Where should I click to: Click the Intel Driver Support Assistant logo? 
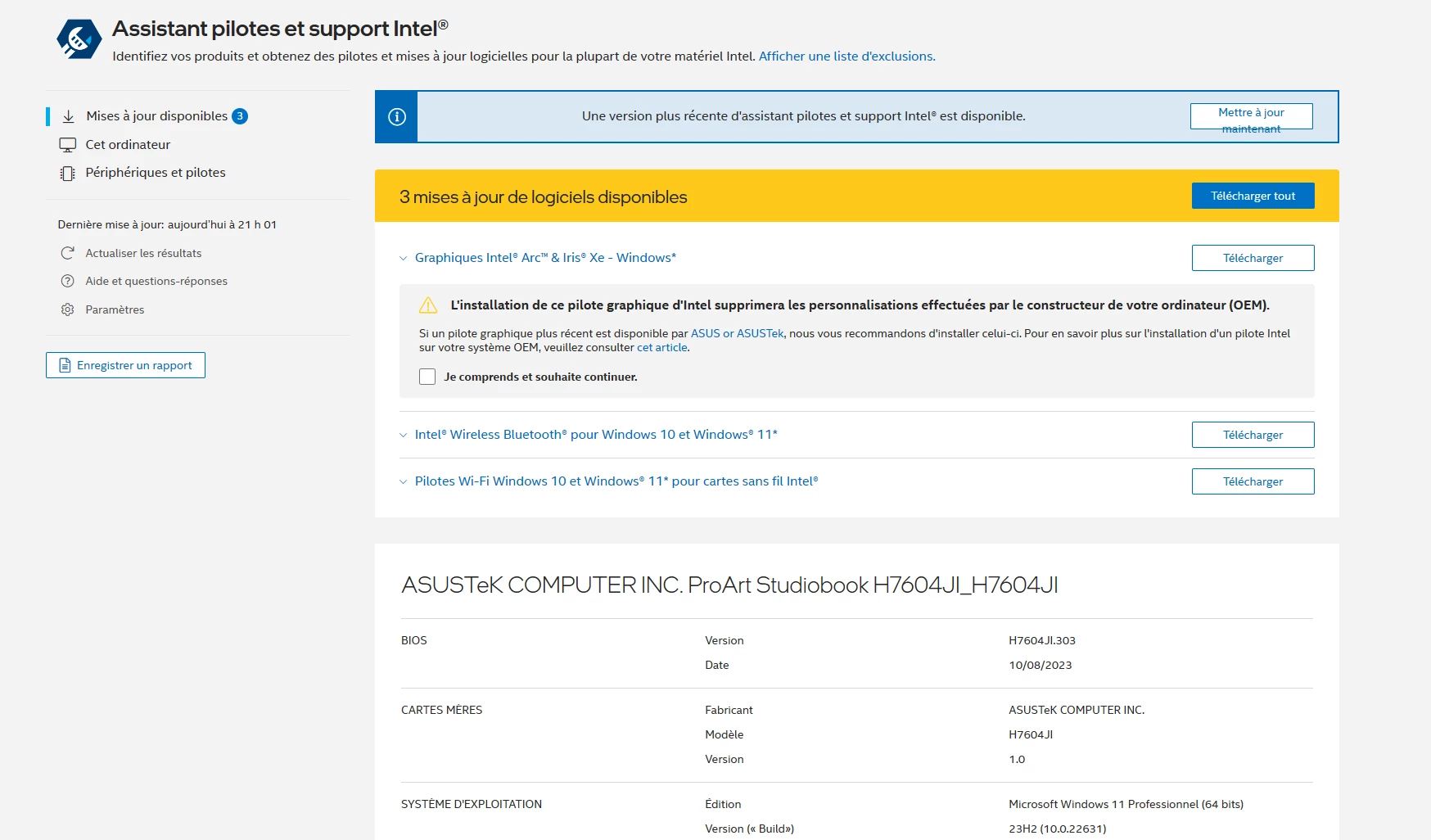click(79, 38)
